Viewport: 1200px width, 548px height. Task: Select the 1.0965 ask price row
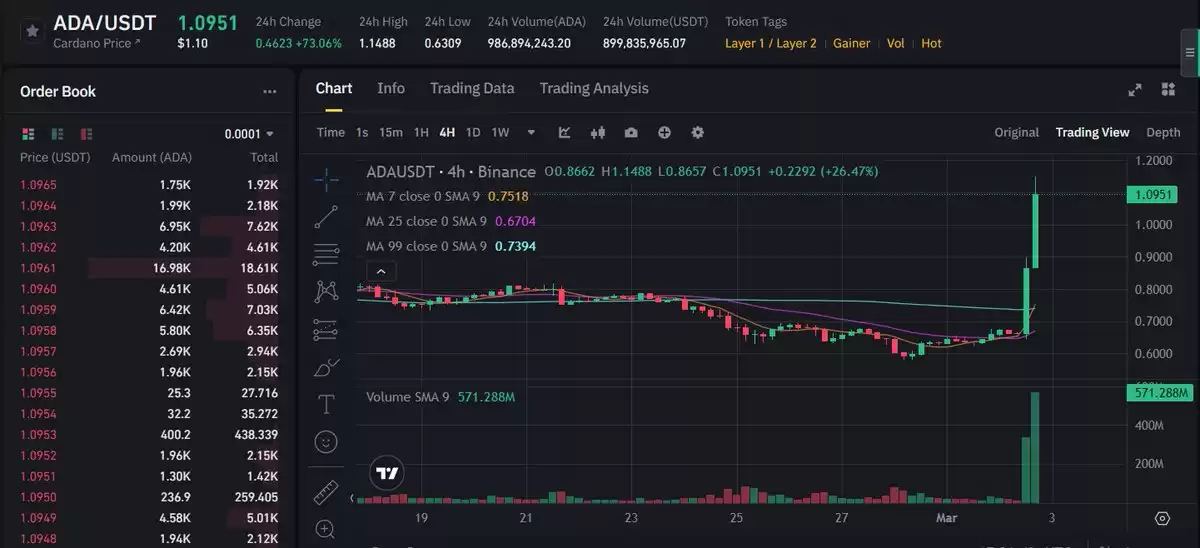coord(150,185)
